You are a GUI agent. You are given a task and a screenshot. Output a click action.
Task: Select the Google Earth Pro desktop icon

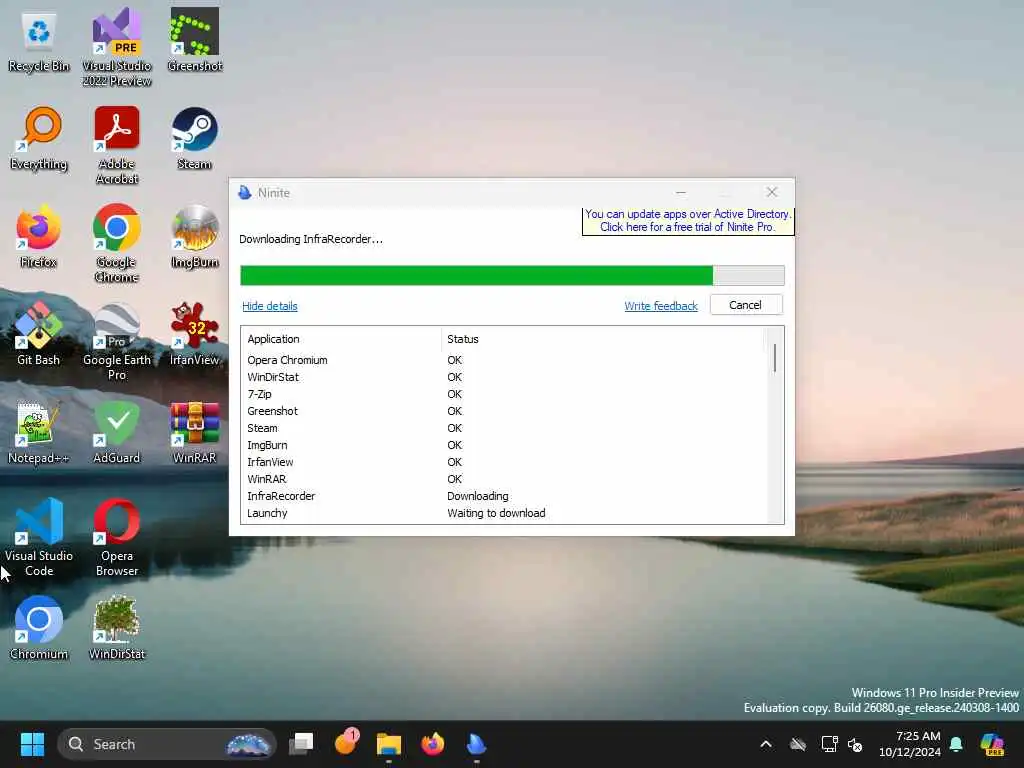click(x=117, y=341)
